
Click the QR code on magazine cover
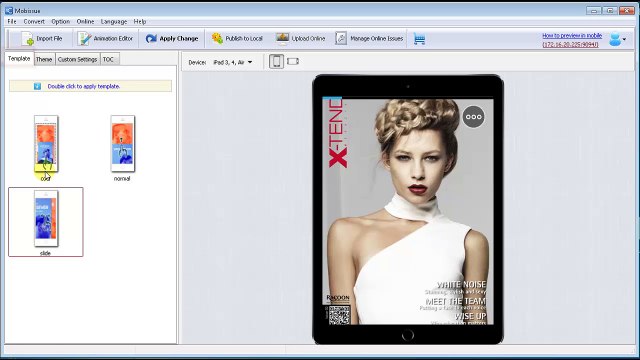(x=339, y=315)
